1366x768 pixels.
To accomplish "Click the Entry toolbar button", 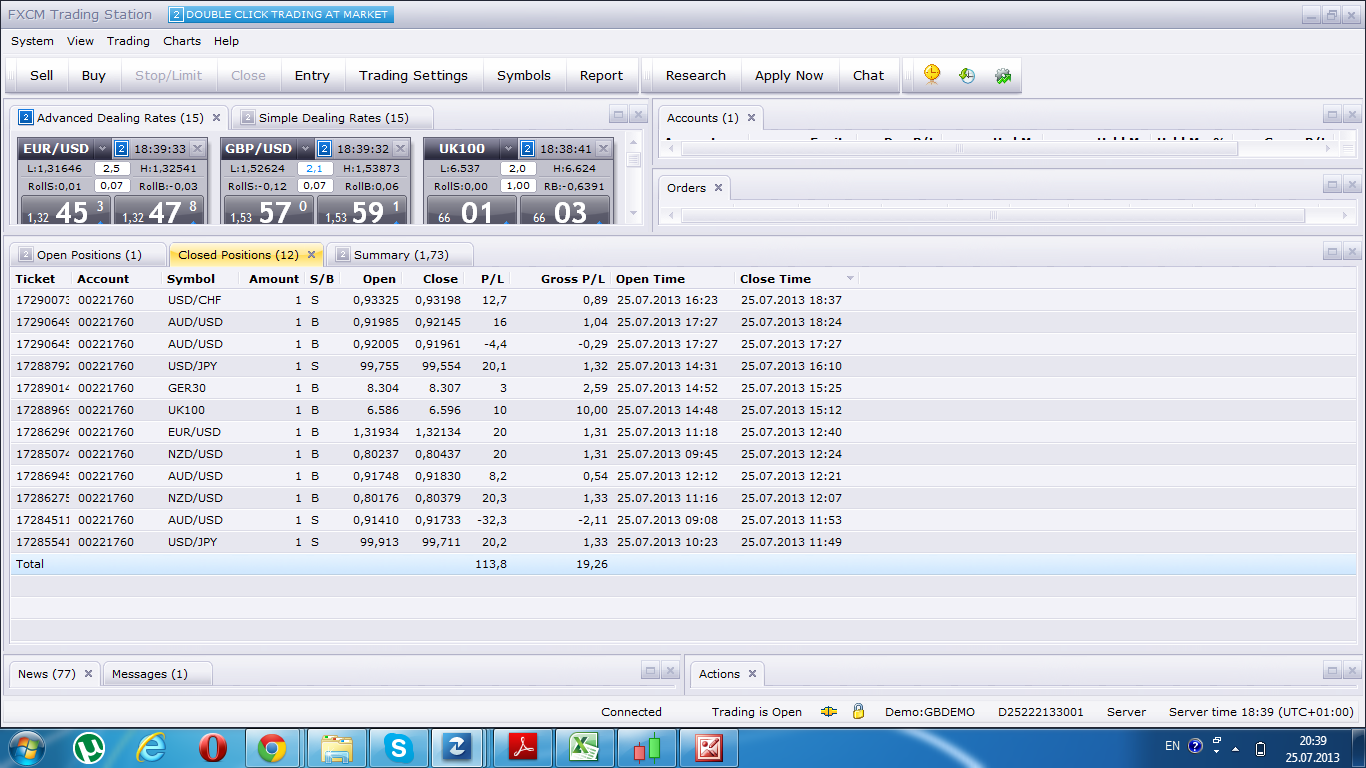I will click(x=312, y=75).
